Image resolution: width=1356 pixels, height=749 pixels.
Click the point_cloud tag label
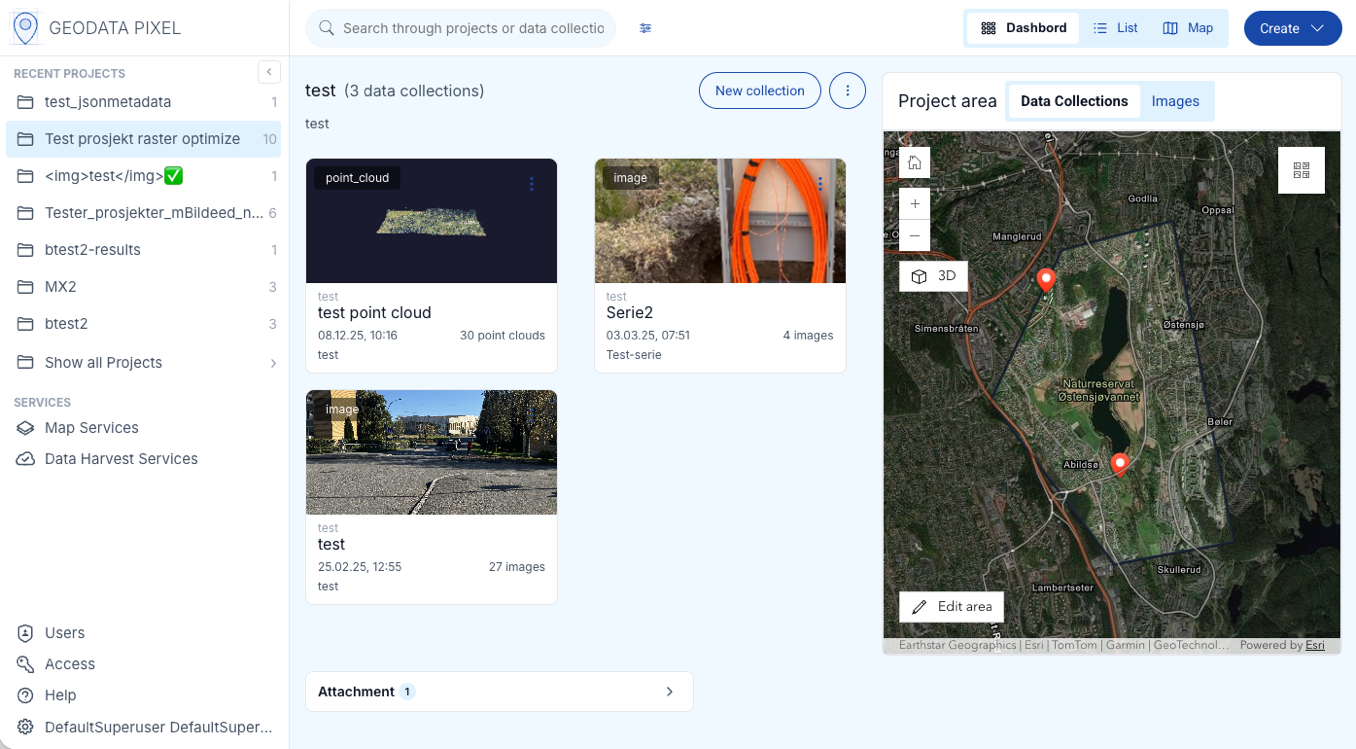tap(357, 178)
